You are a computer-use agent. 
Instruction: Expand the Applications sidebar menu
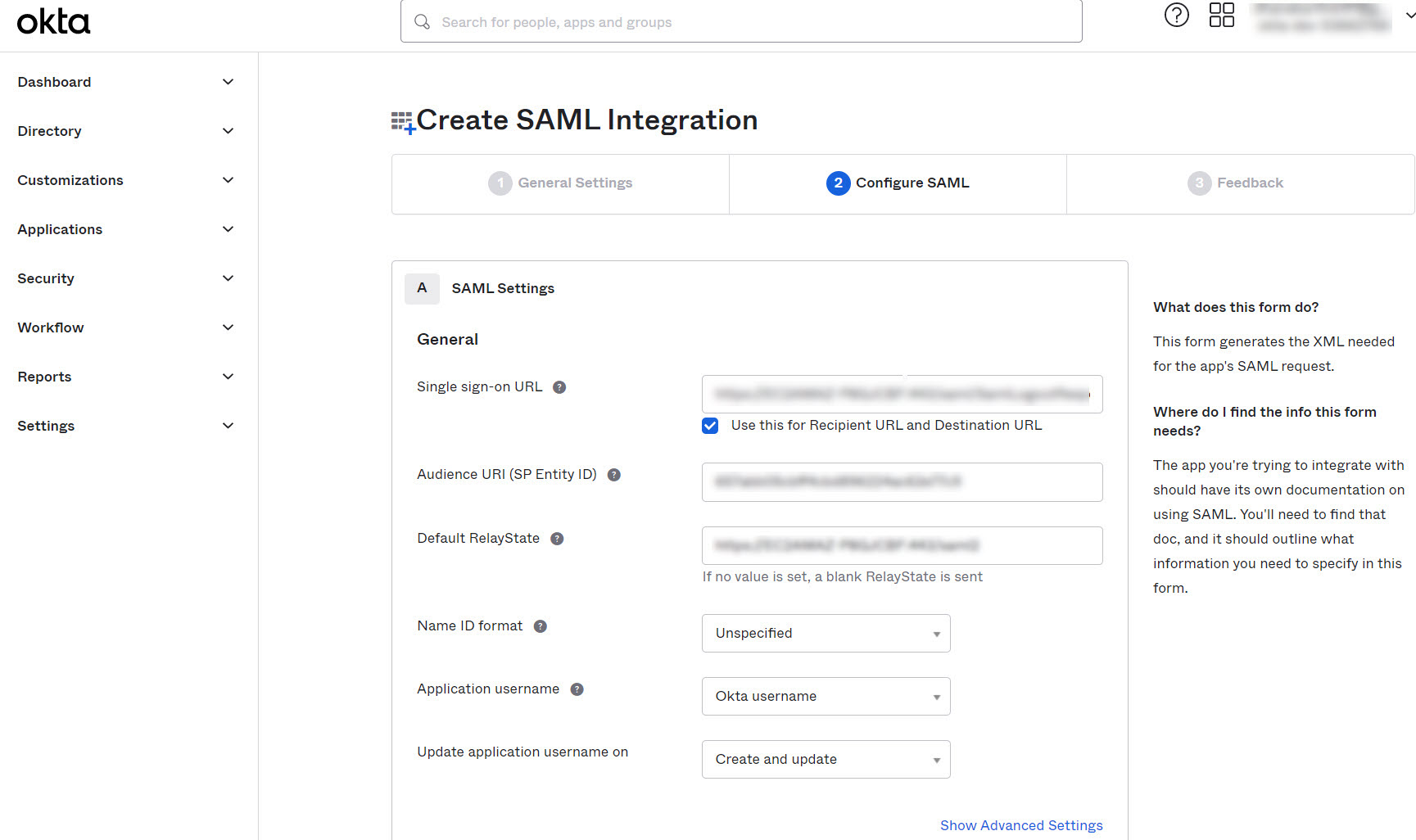125,229
